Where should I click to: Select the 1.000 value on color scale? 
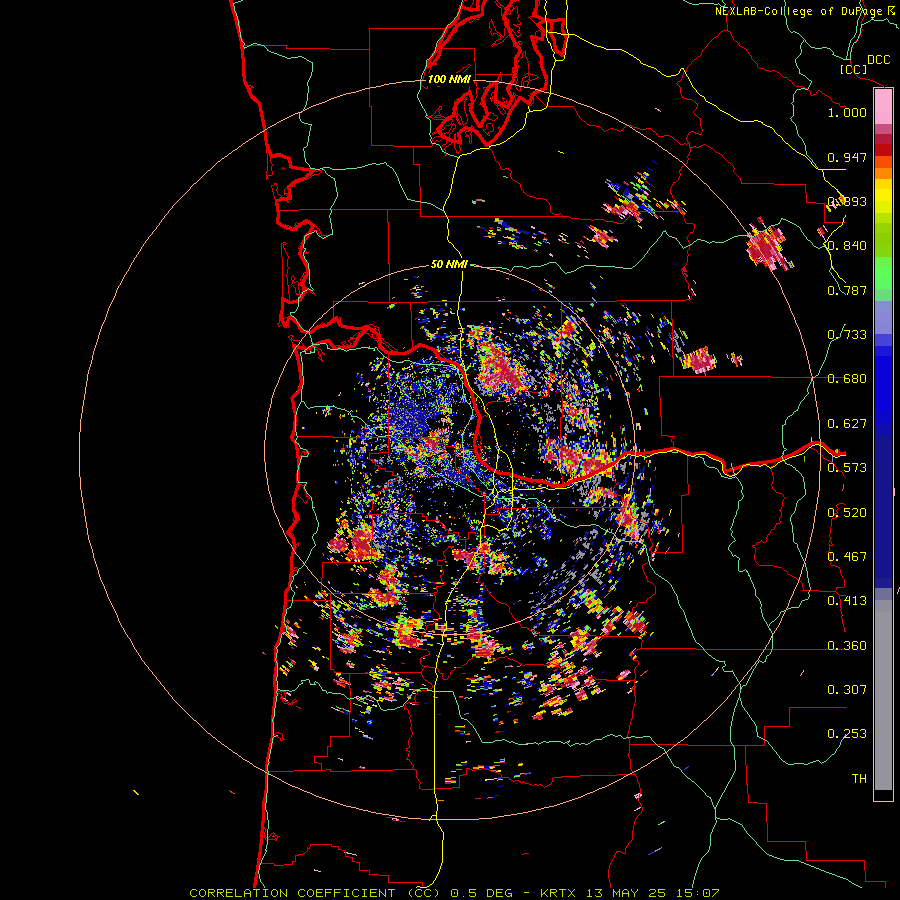click(x=847, y=112)
